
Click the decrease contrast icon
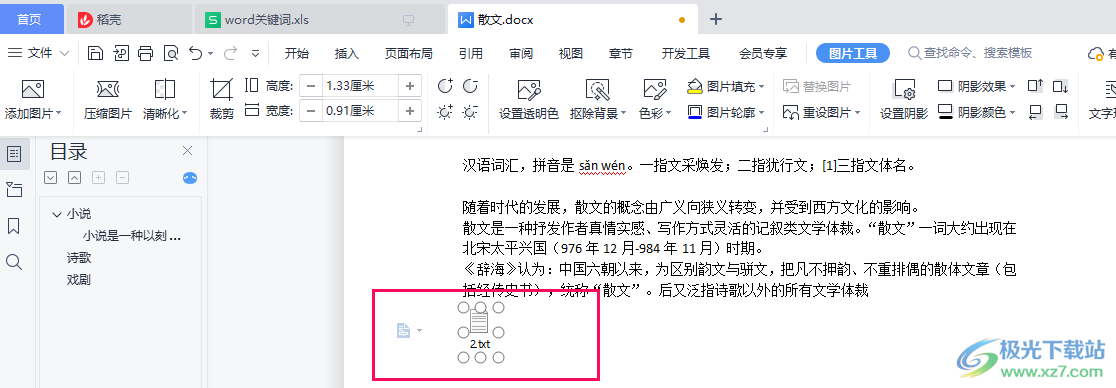point(470,86)
